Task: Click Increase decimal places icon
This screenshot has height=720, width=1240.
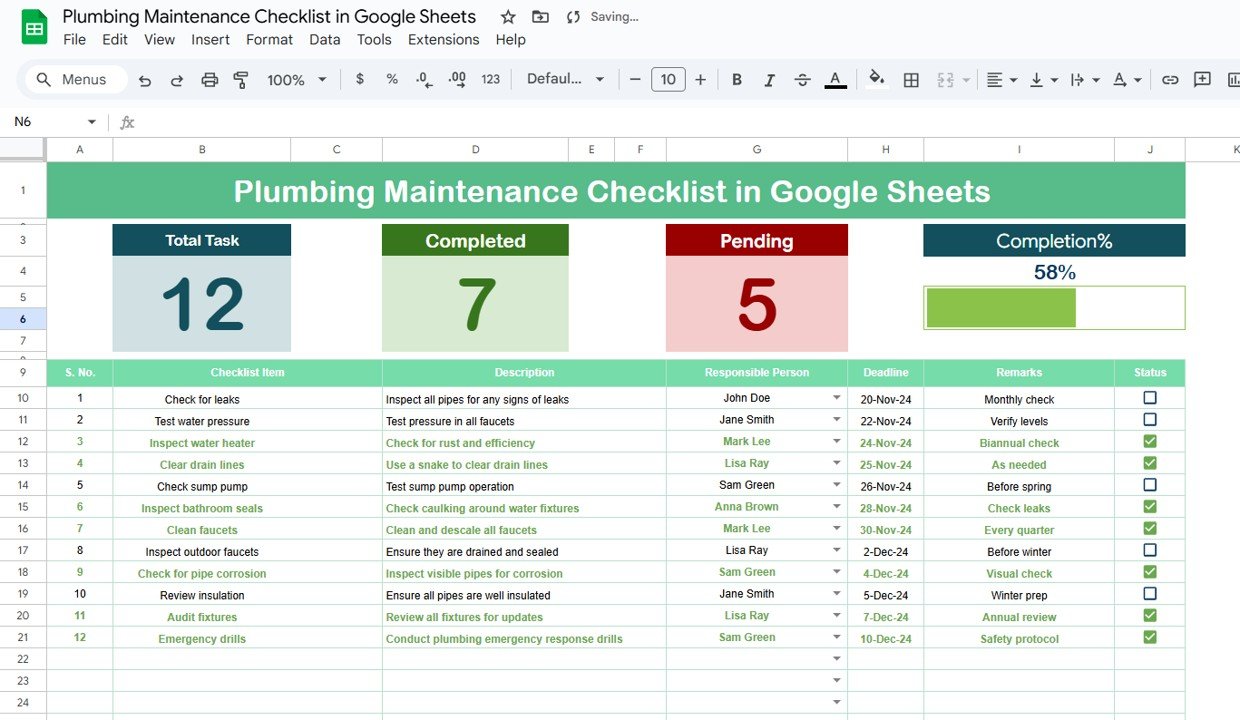Action: point(457,79)
